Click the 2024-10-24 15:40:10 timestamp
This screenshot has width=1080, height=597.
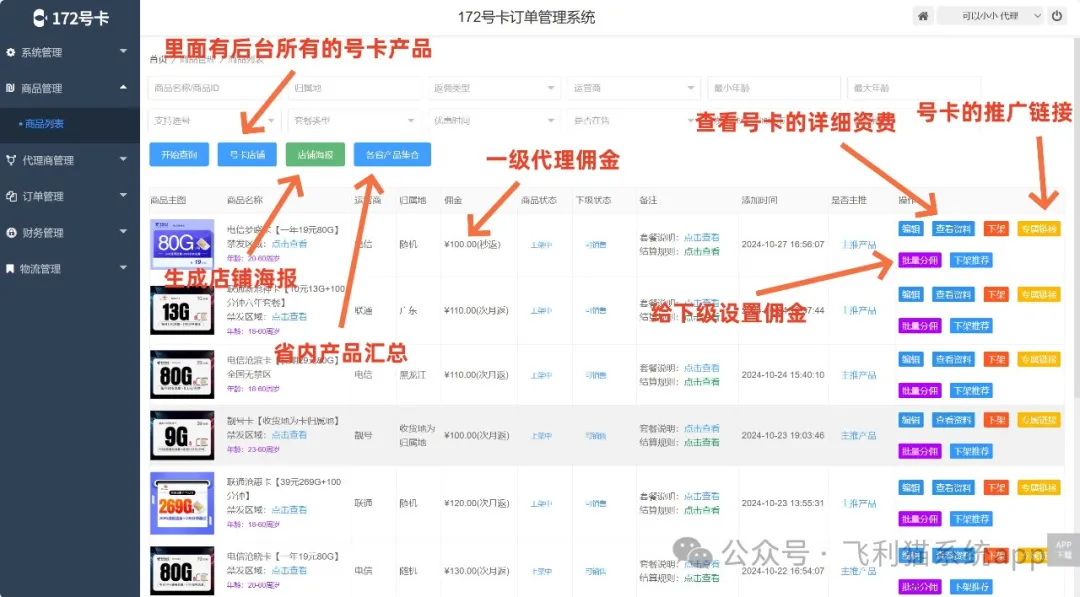coord(783,375)
